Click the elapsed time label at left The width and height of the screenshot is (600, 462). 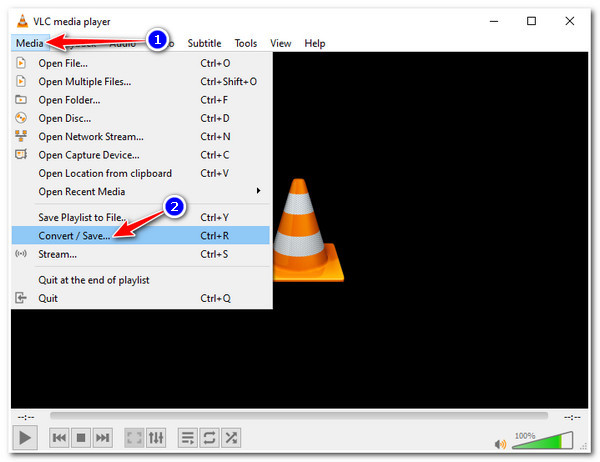(x=26, y=417)
